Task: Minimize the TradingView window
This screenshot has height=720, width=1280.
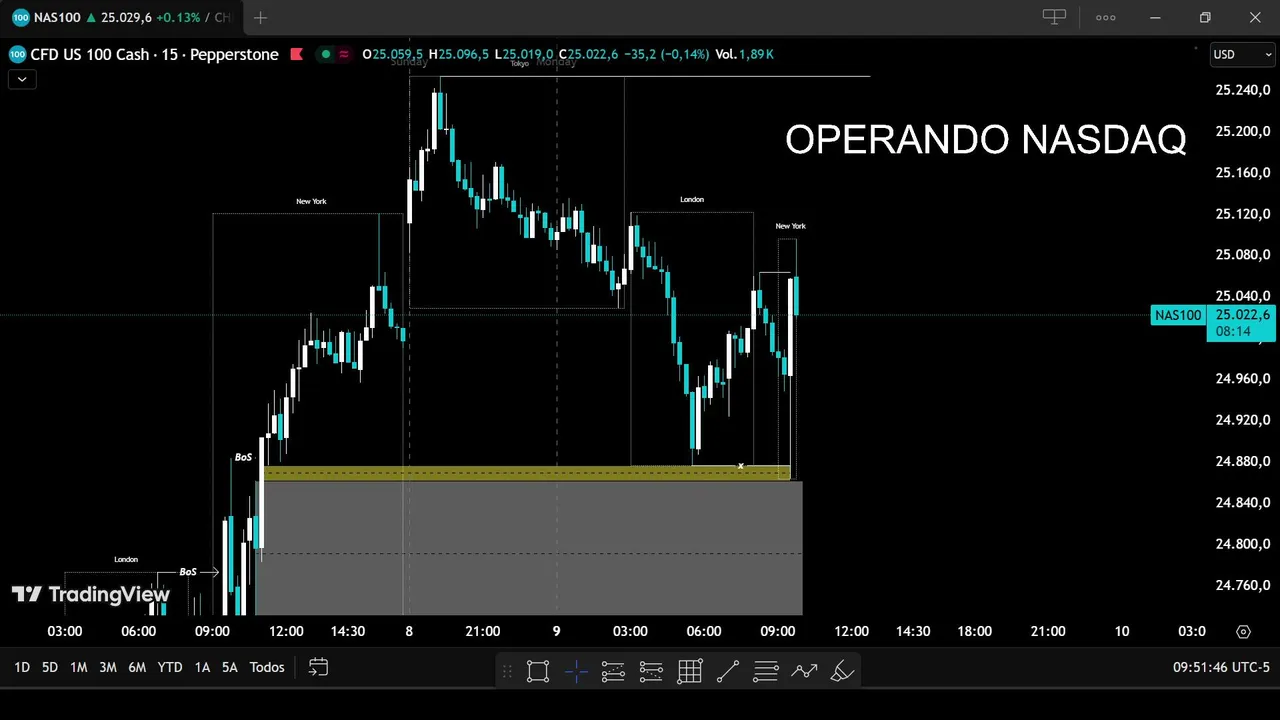Action: click(1155, 17)
